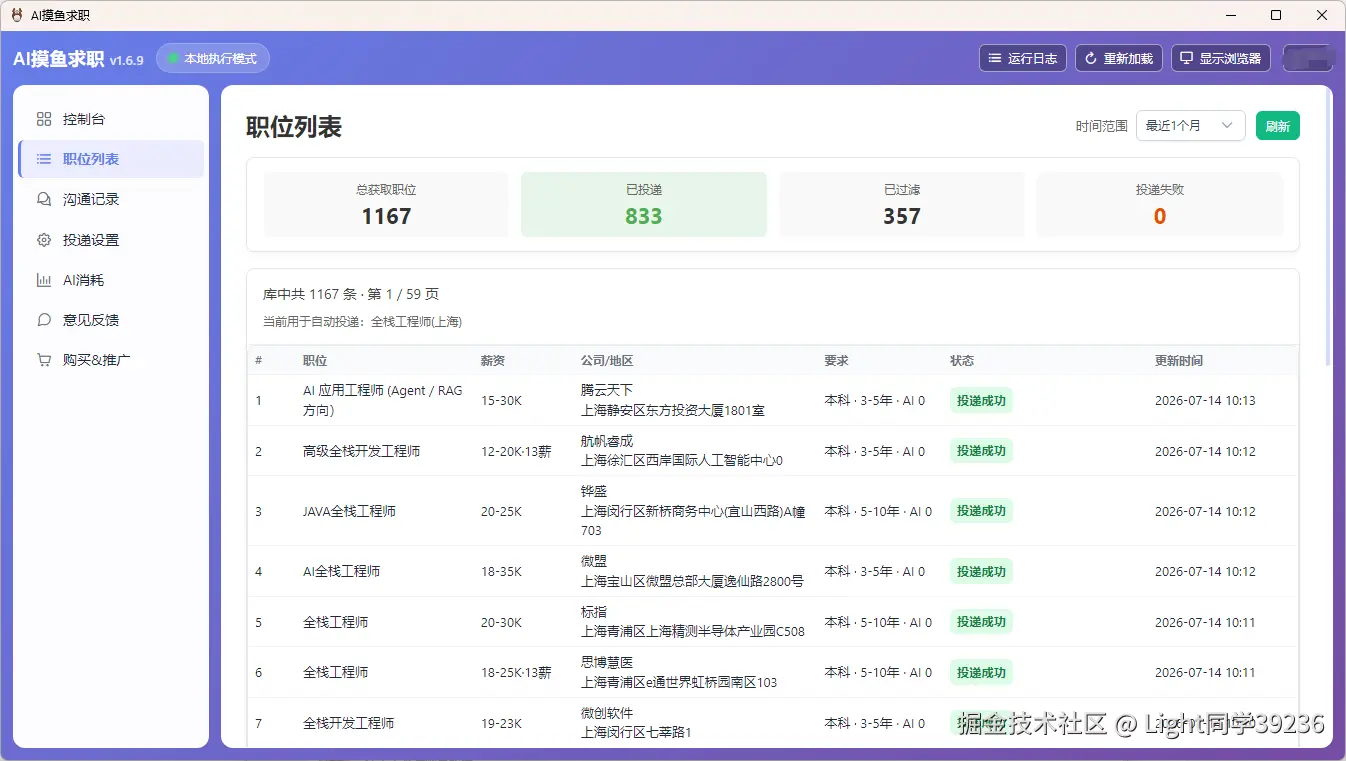Click timestamp 2026-07-14 10:13
The width and height of the screenshot is (1346, 761).
pyautogui.click(x=1205, y=400)
